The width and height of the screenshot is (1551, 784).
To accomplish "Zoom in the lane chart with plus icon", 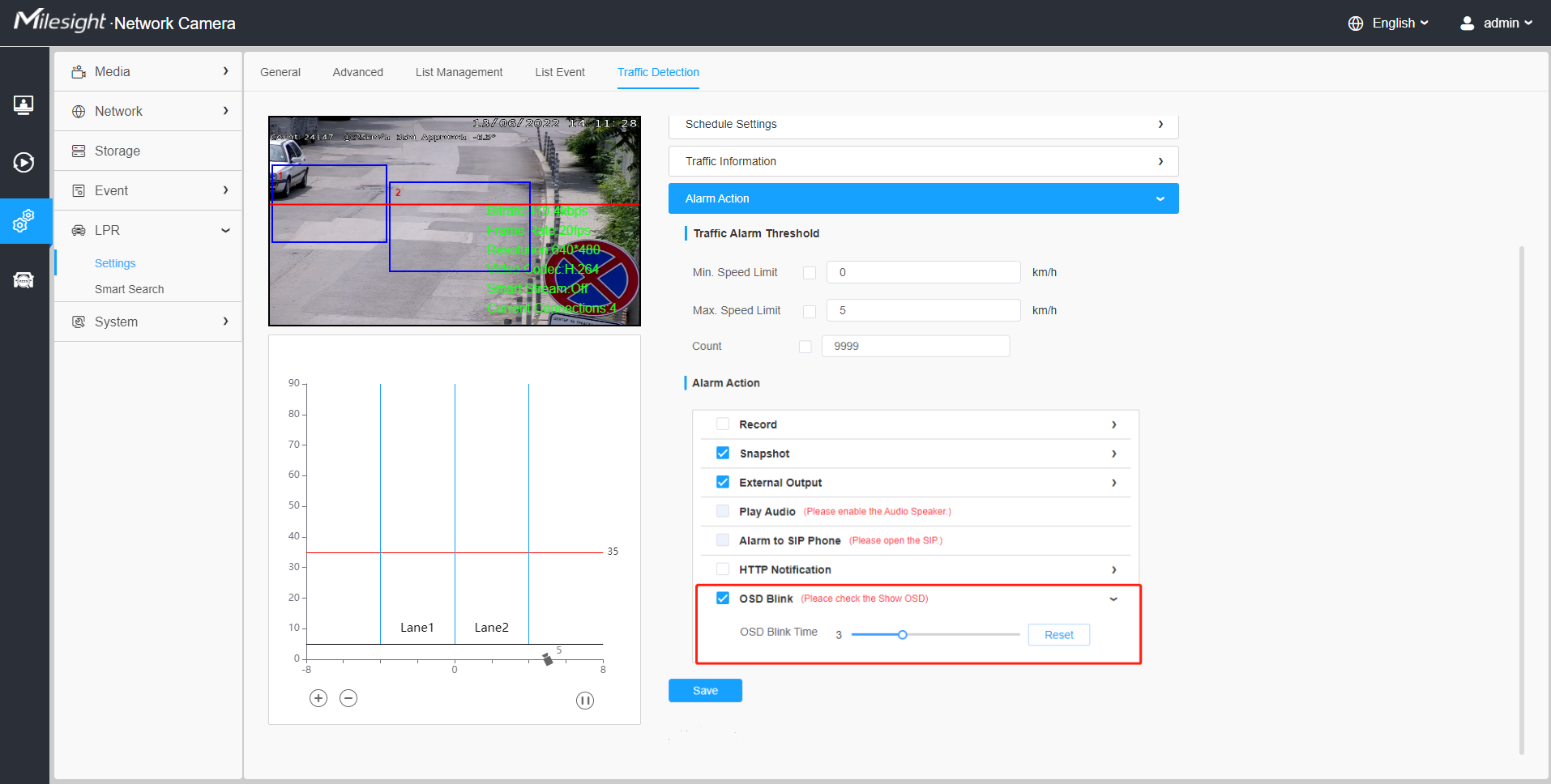I will pos(318,698).
